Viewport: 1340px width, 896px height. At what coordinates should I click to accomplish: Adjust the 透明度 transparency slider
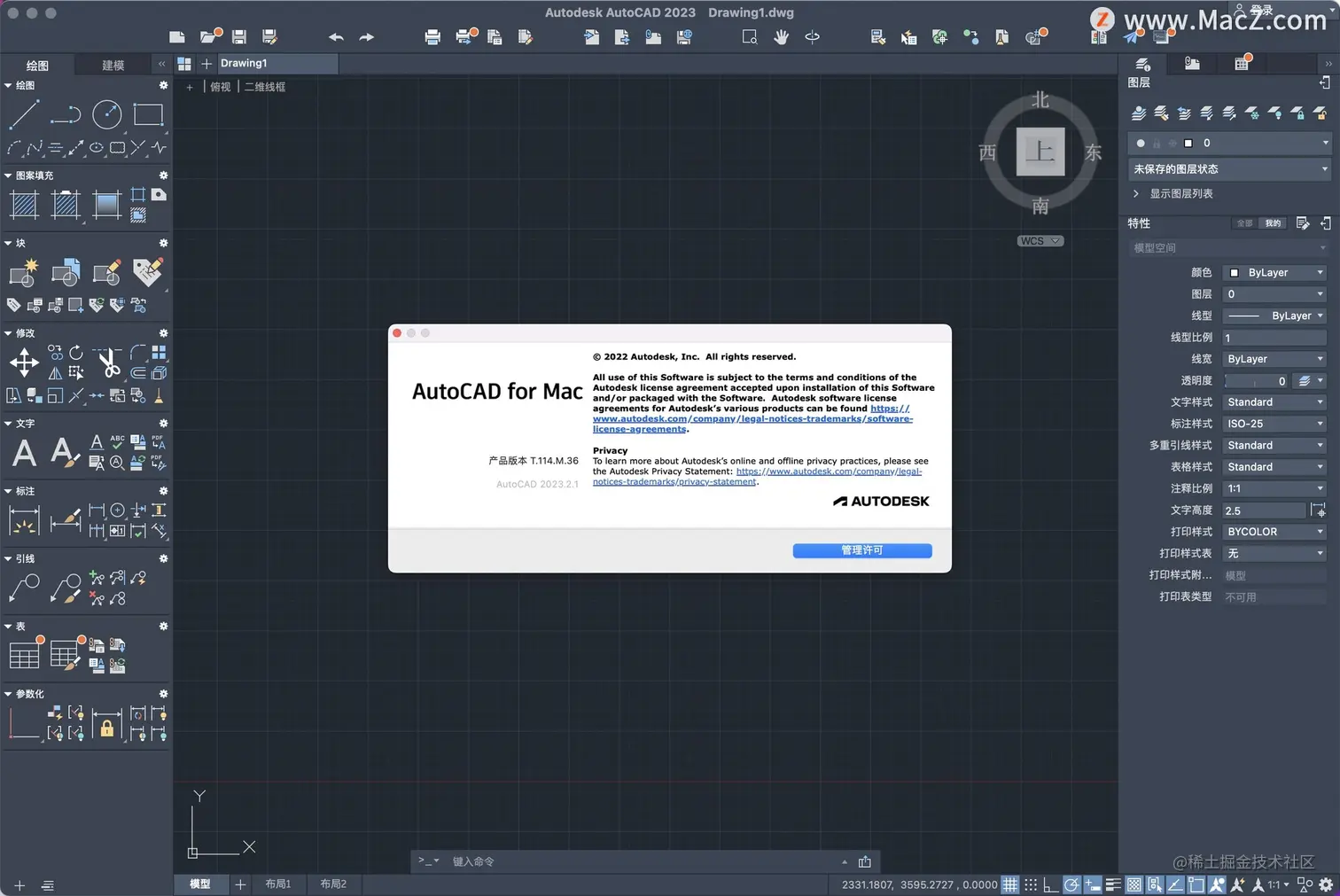point(1255,381)
